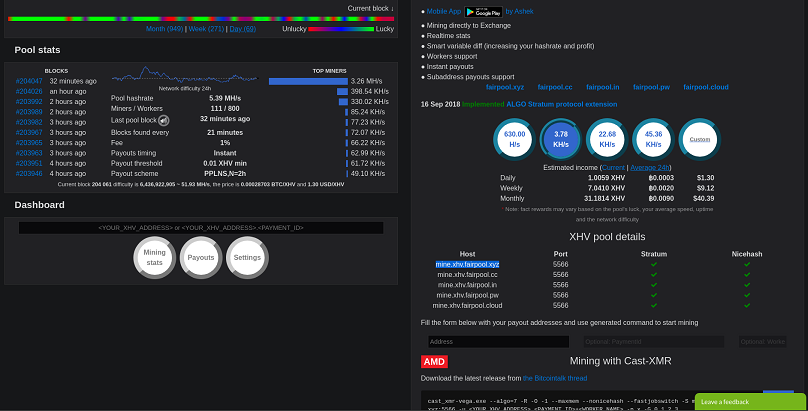Switch estimated income to Current
The height and width of the screenshot is (411, 808).
click(613, 167)
